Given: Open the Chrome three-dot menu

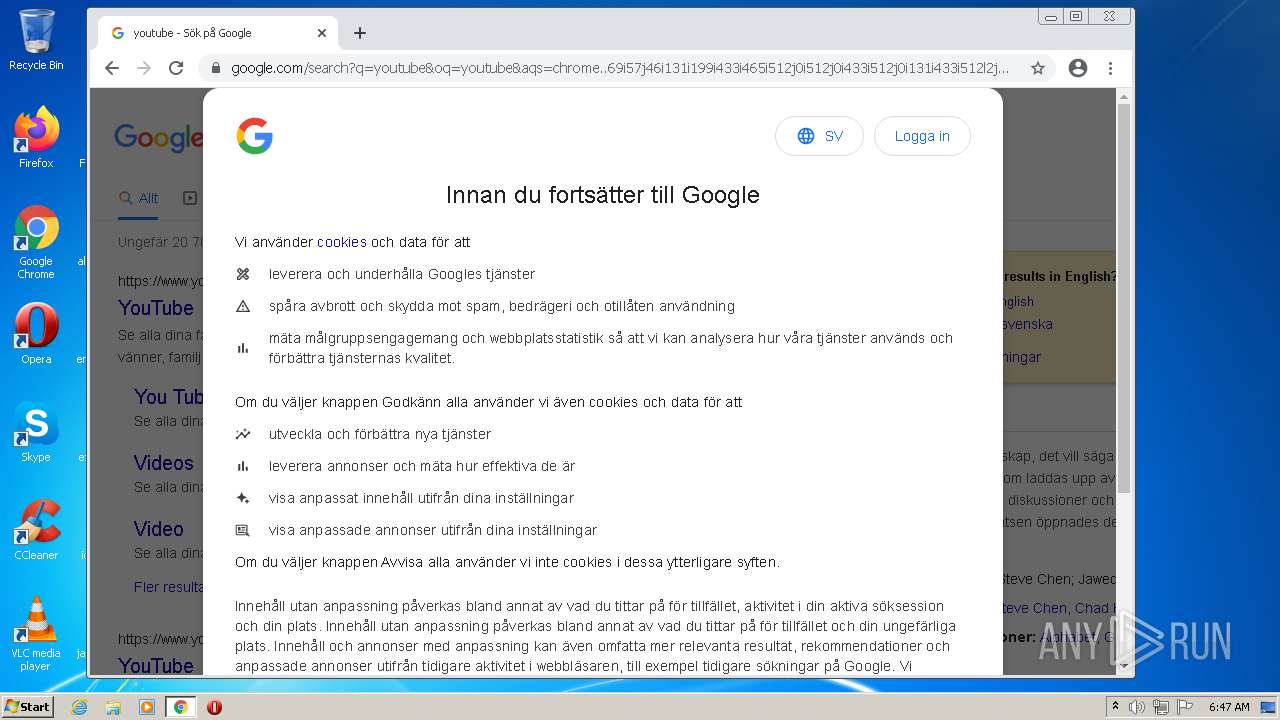Looking at the screenshot, I should (x=1110, y=68).
